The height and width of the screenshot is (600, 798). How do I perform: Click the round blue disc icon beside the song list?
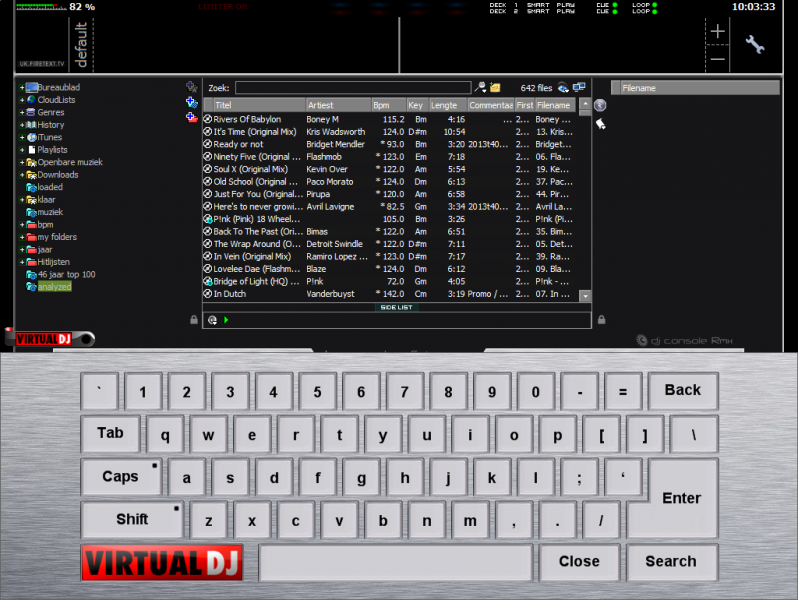click(x=600, y=105)
